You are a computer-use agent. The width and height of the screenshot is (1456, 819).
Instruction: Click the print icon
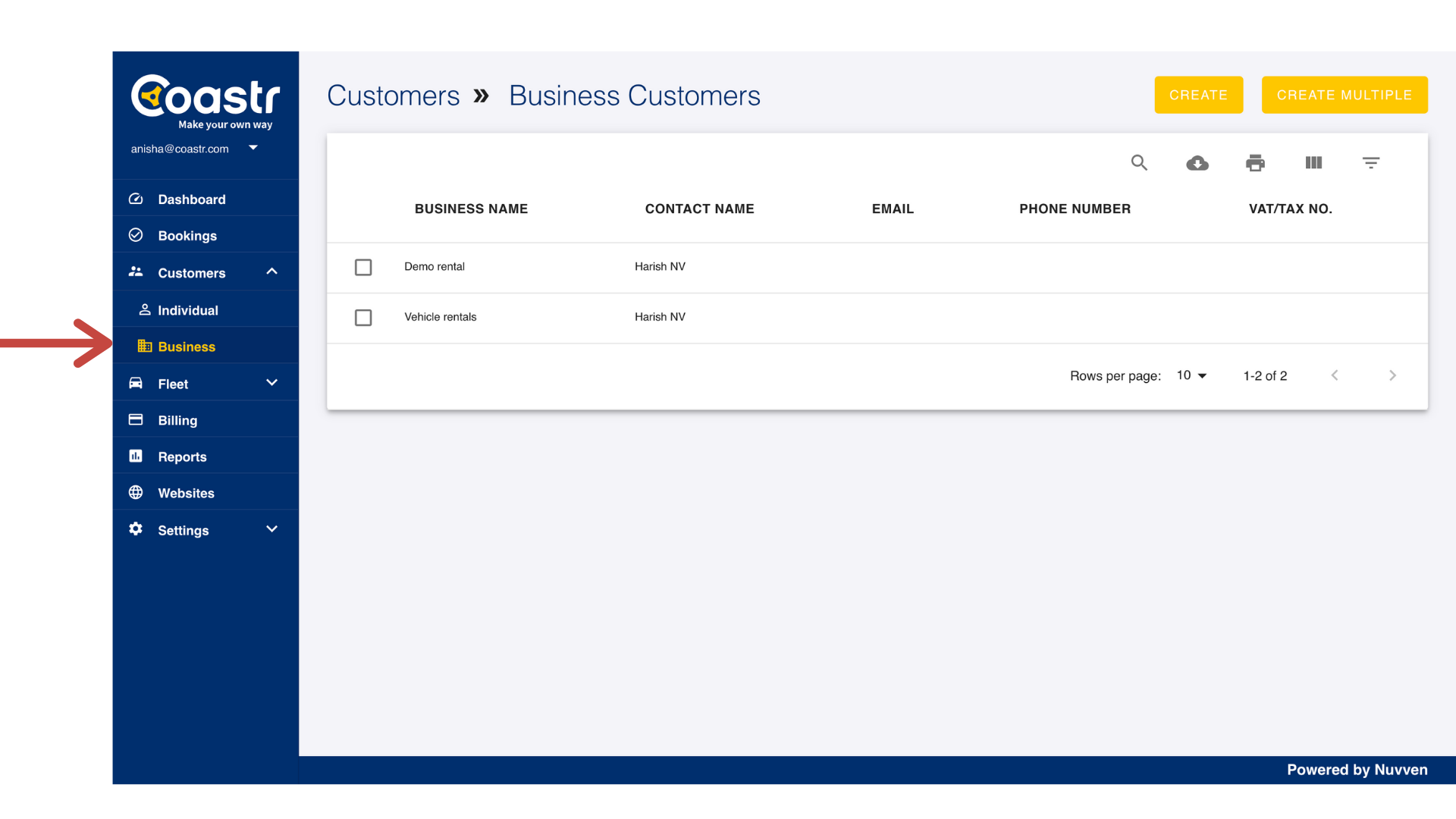(1255, 163)
